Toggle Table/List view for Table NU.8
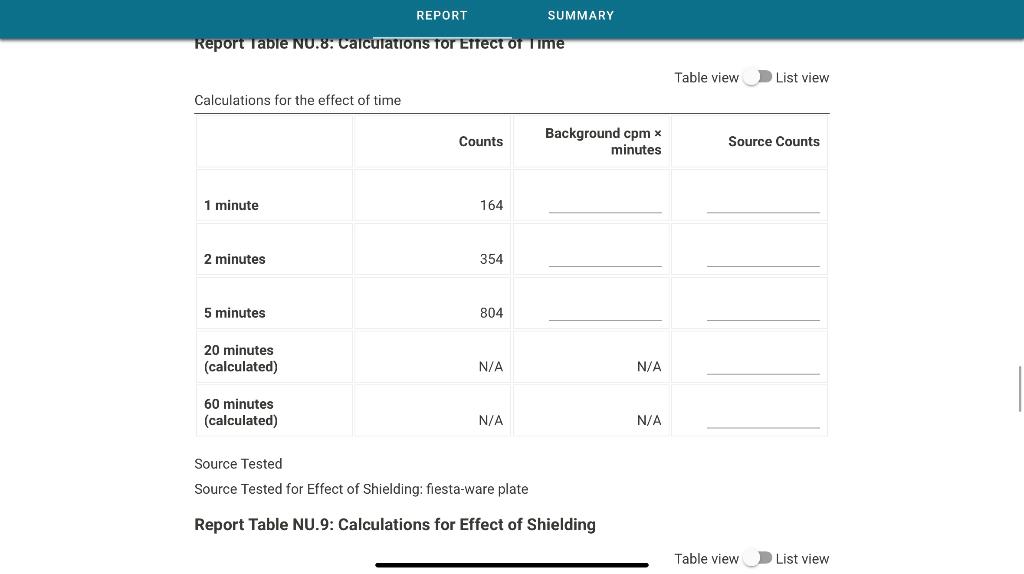 point(758,77)
